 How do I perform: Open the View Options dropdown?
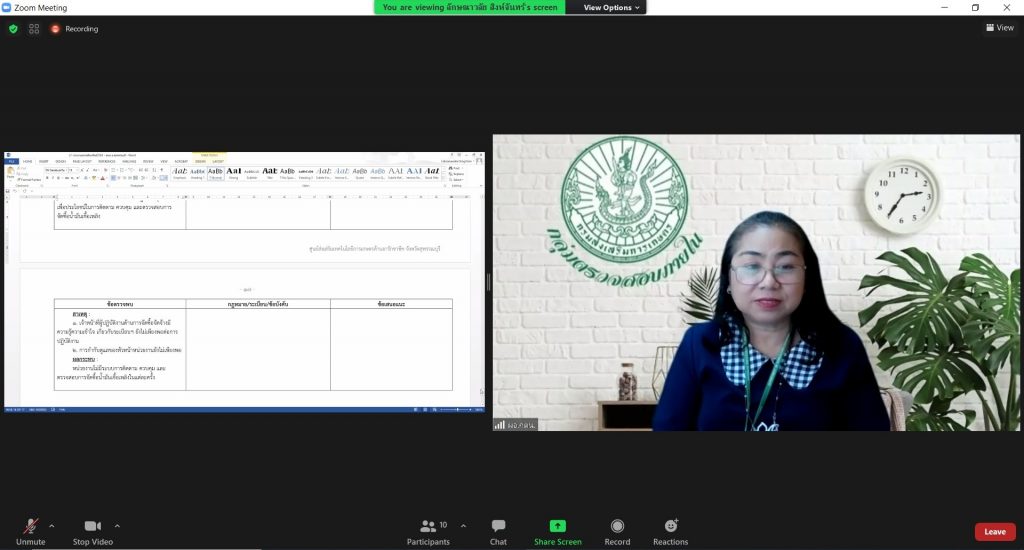coord(612,7)
